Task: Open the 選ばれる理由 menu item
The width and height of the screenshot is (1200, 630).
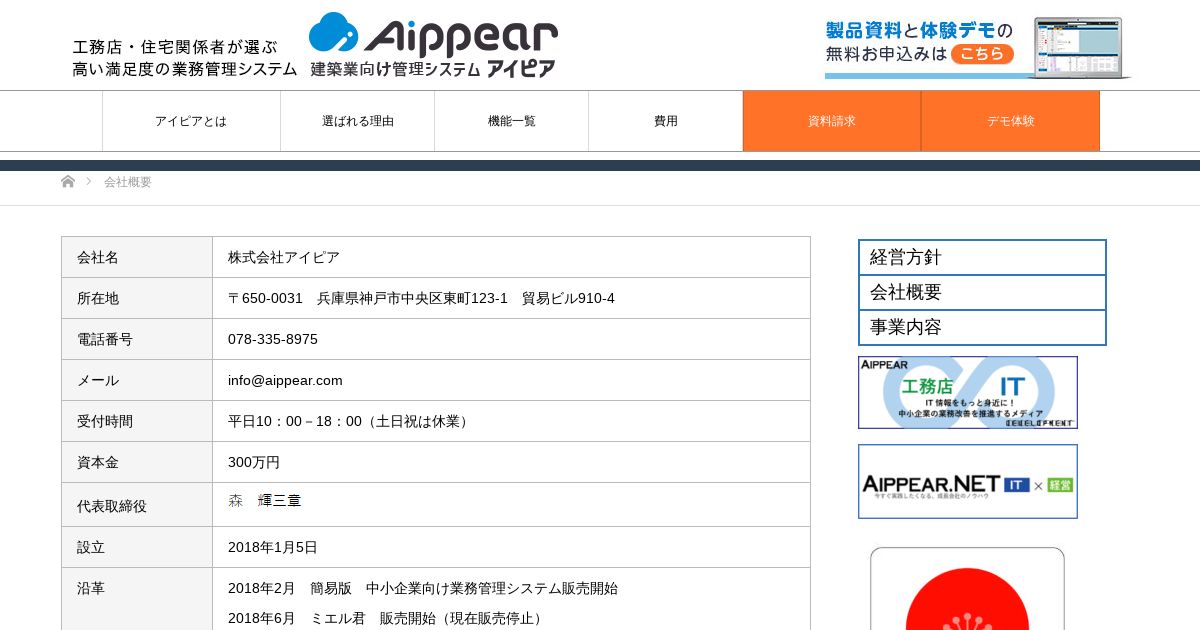Action: coord(358,121)
